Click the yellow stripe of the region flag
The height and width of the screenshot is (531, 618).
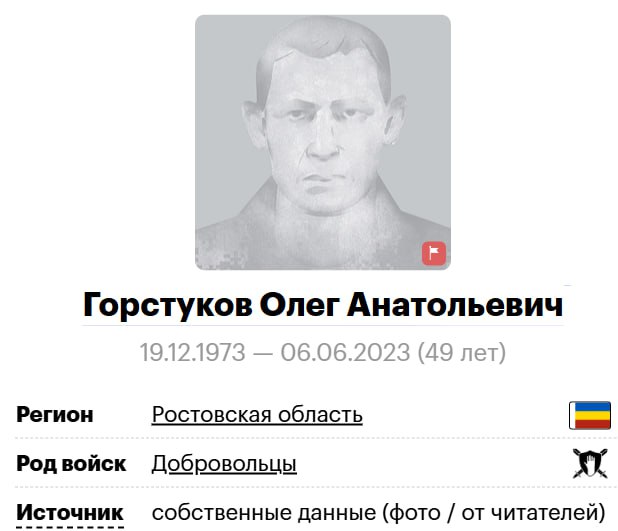592,415
